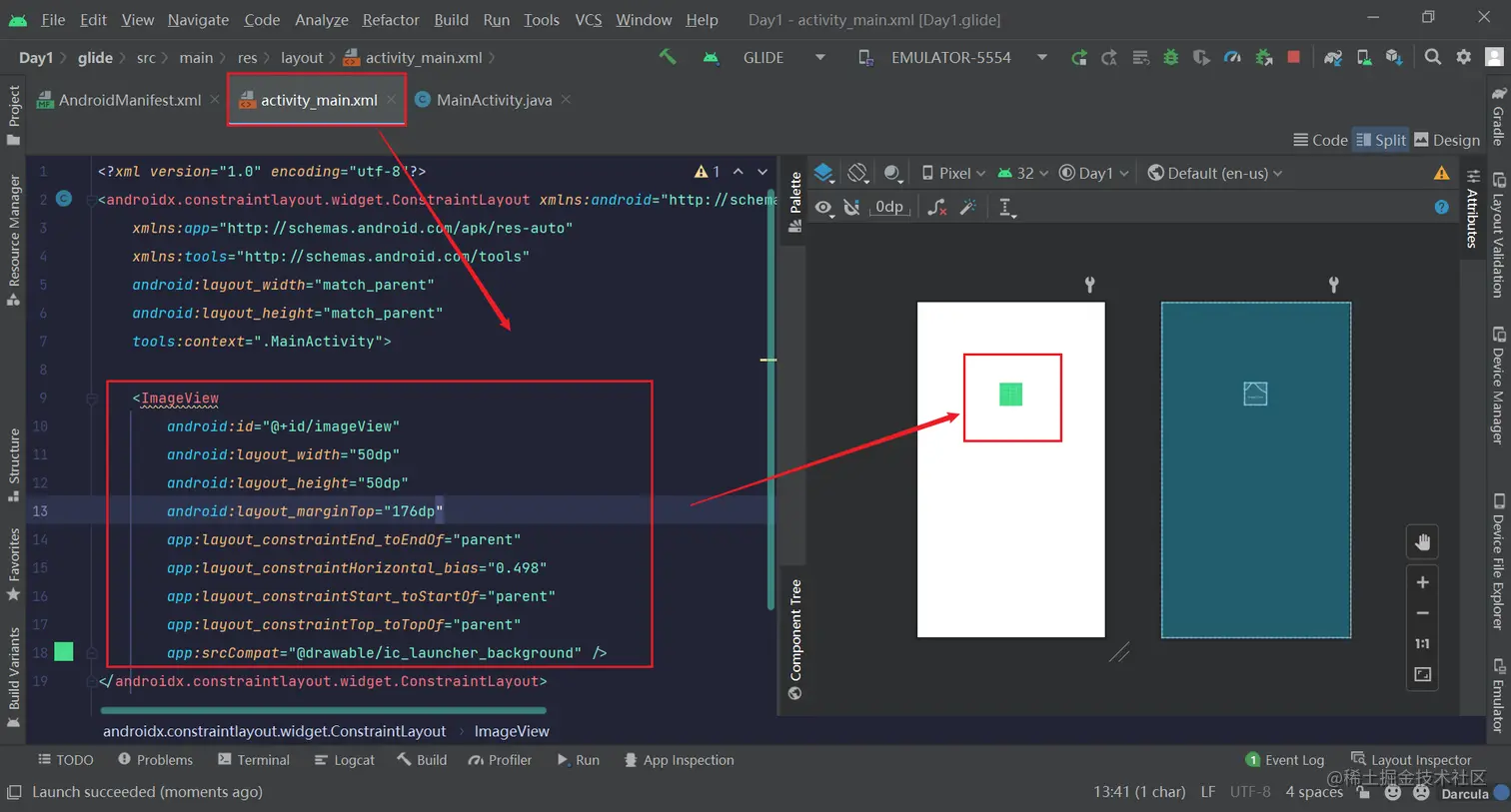Click the design warning triangle icon
Screen dimensions: 1511x812
[x=1441, y=173]
